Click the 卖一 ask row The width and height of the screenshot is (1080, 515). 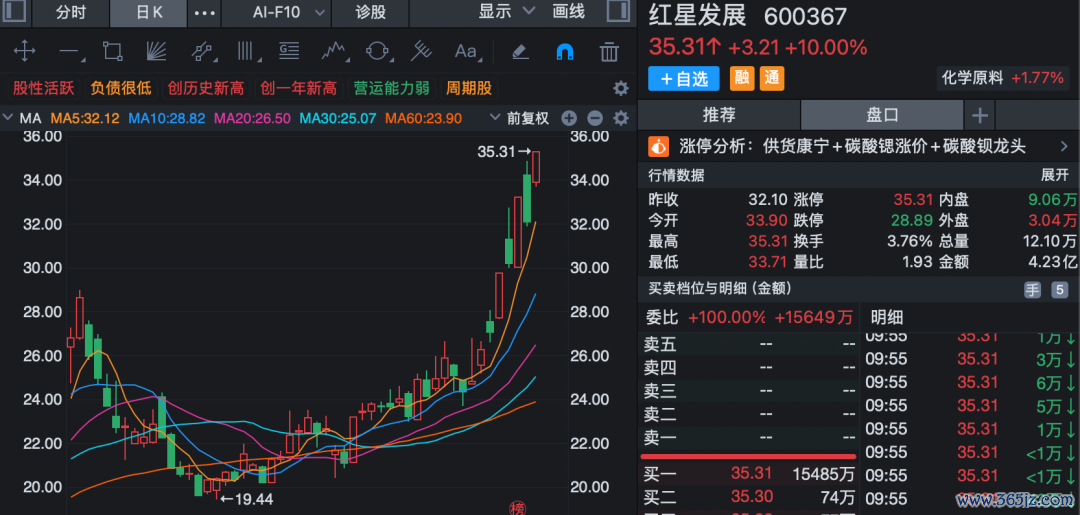coord(749,437)
